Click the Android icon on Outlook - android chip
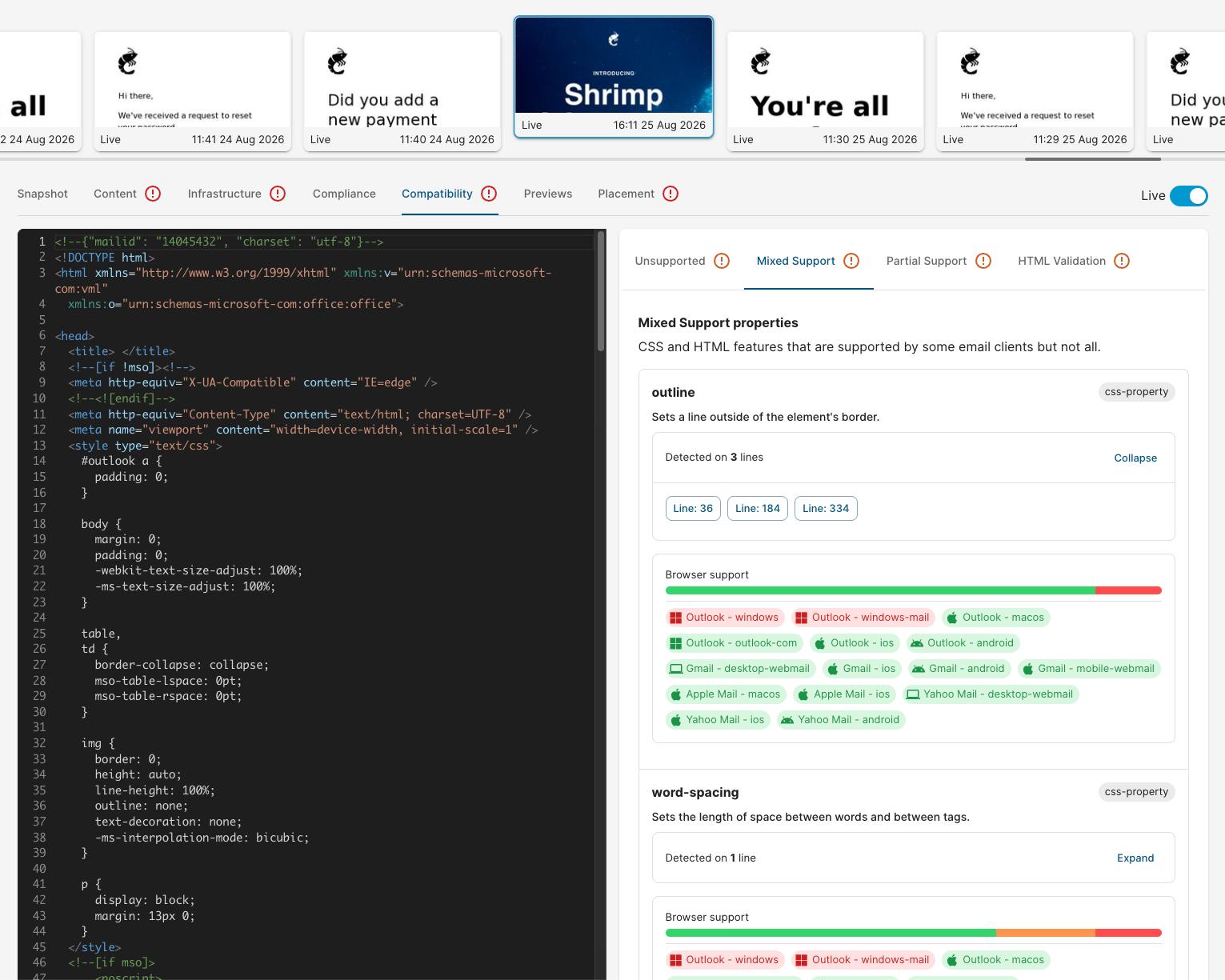 (x=917, y=643)
